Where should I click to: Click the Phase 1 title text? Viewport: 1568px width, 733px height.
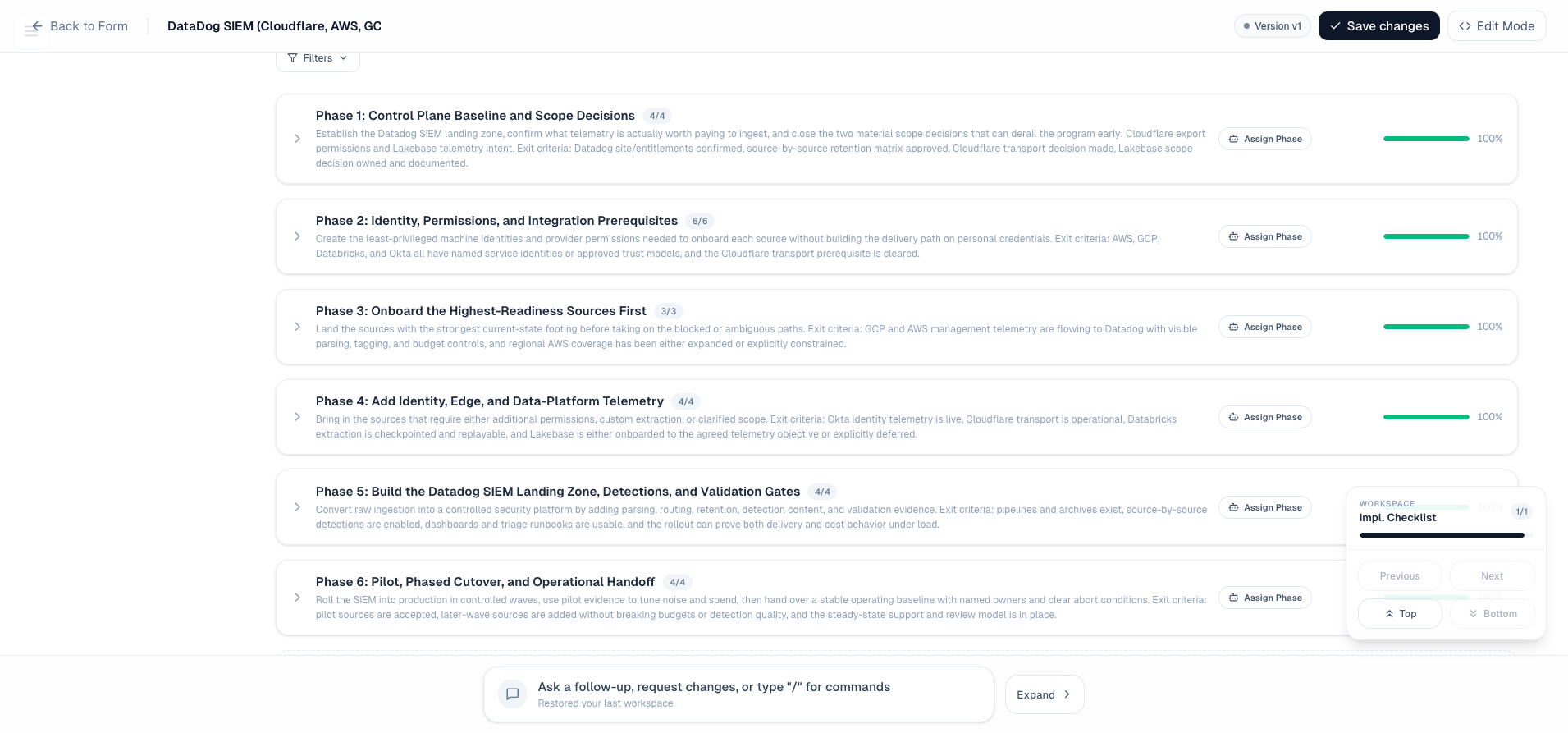tap(475, 116)
